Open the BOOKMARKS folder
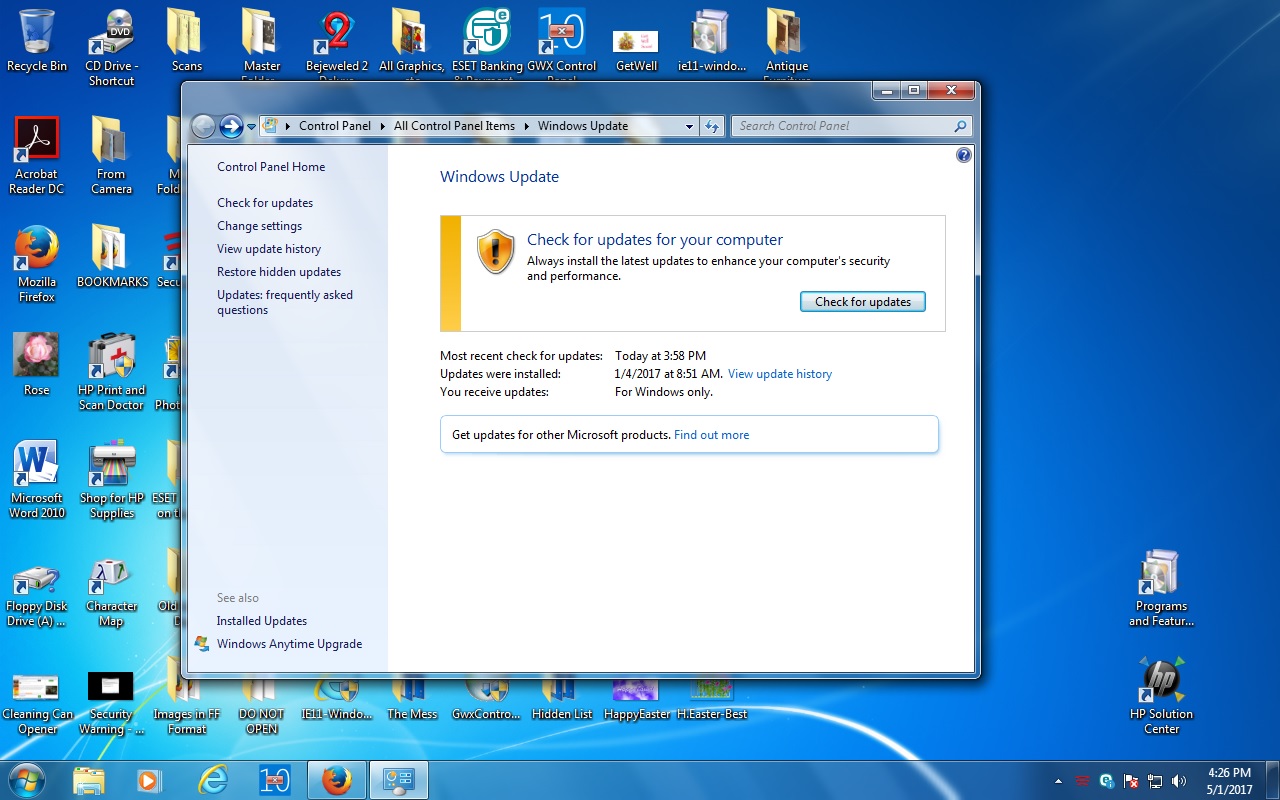The height and width of the screenshot is (800, 1280). [112, 256]
